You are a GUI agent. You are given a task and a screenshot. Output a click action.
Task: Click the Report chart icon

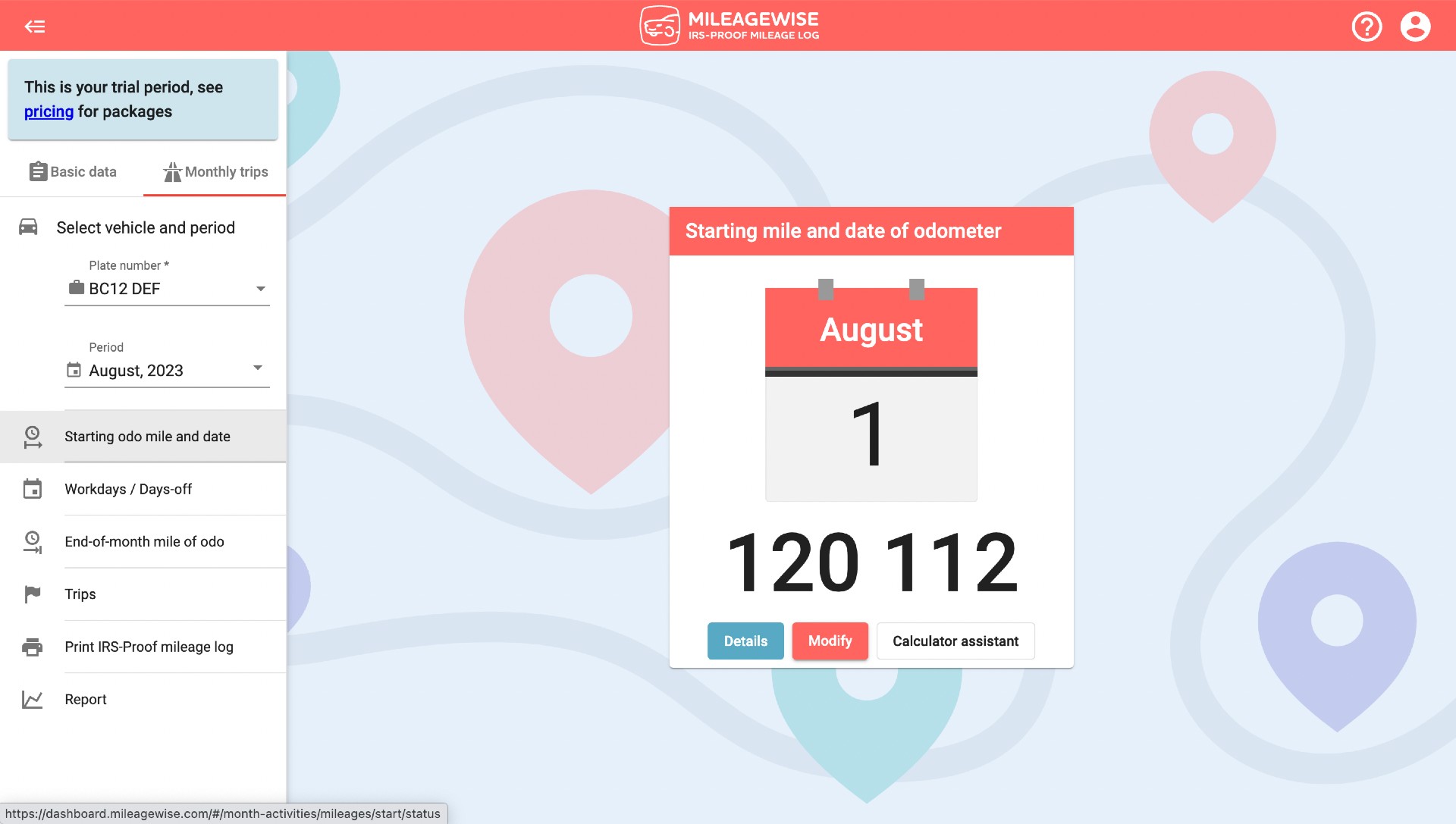pyautogui.click(x=32, y=698)
